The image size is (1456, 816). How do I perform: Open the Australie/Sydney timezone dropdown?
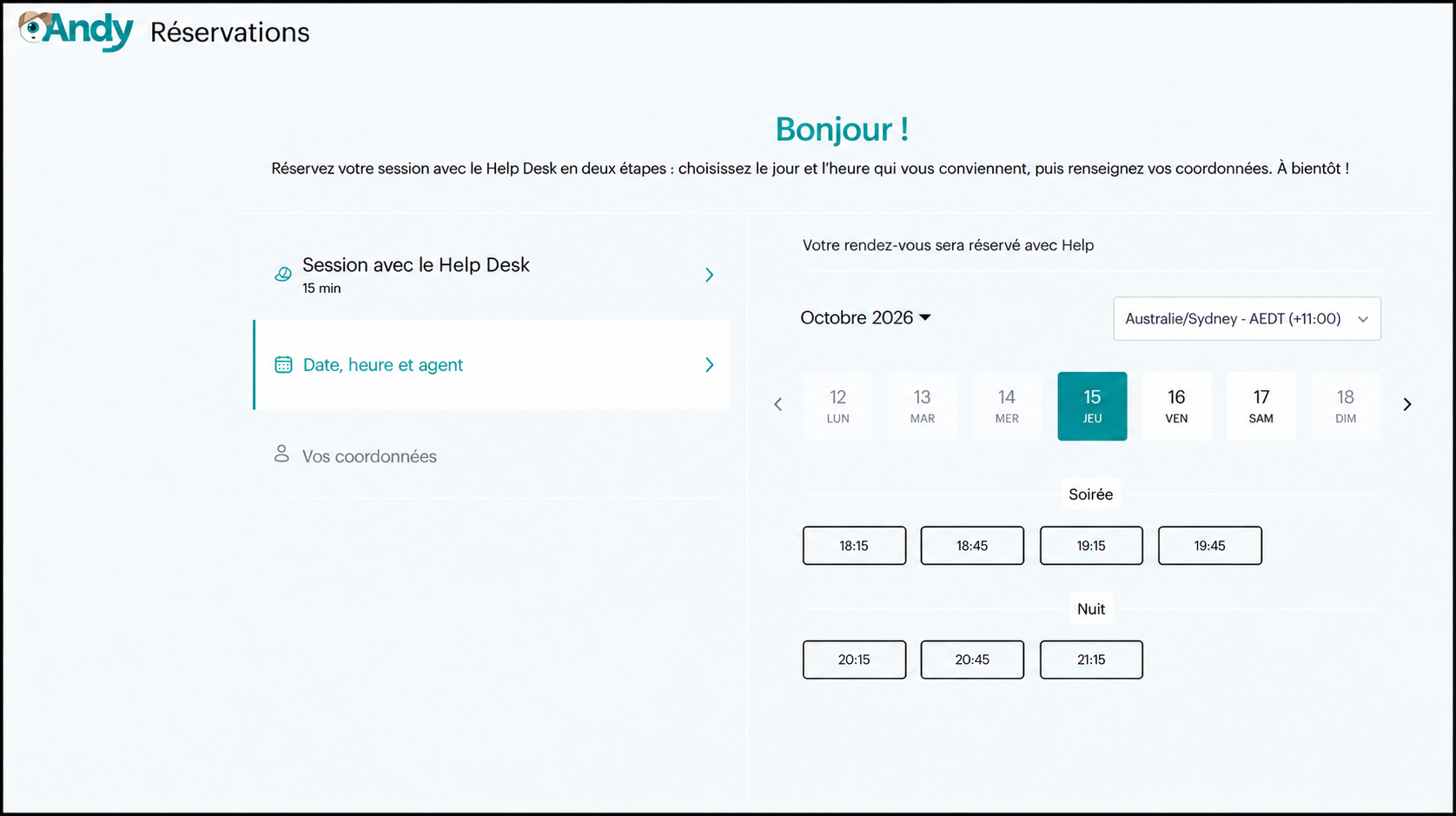coord(1247,319)
